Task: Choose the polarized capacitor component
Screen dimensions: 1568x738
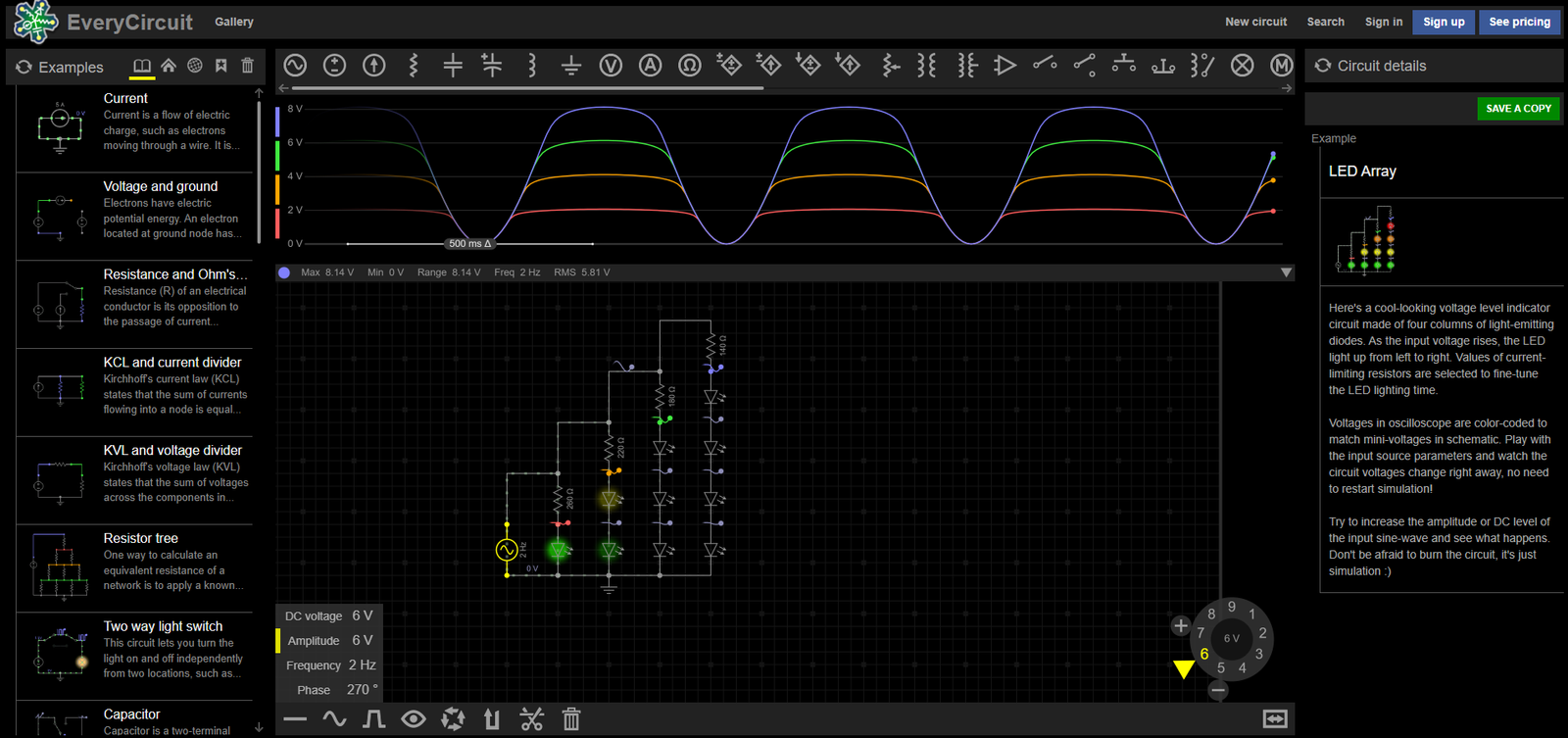Action: (x=492, y=66)
